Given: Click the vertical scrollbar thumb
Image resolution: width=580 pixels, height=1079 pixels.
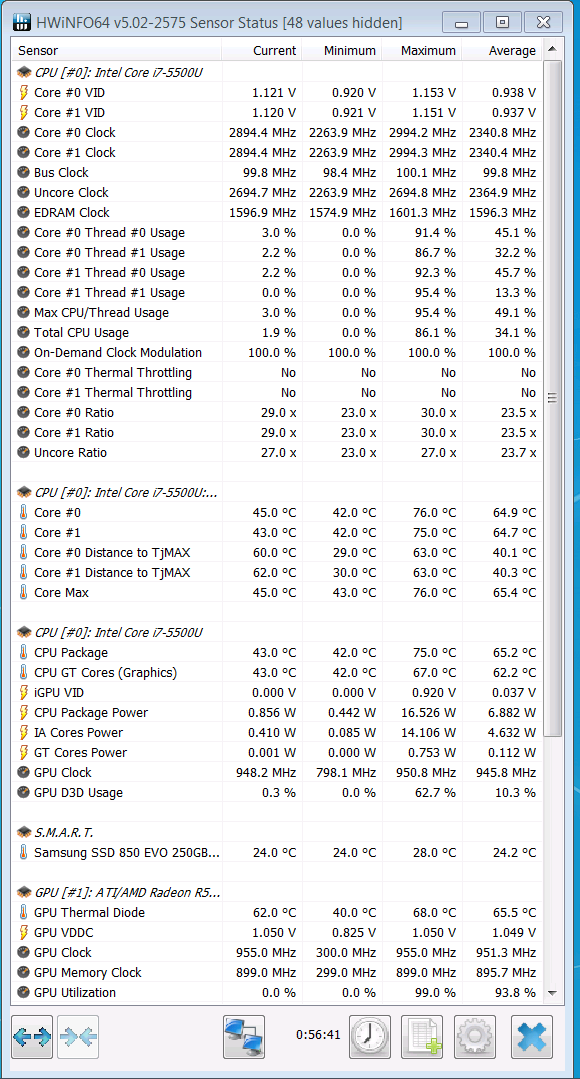Looking at the screenshot, I should [x=552, y=399].
